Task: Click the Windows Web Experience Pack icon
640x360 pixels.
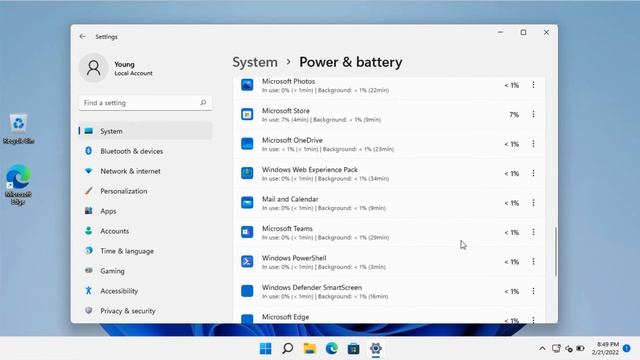Action: [x=247, y=173]
